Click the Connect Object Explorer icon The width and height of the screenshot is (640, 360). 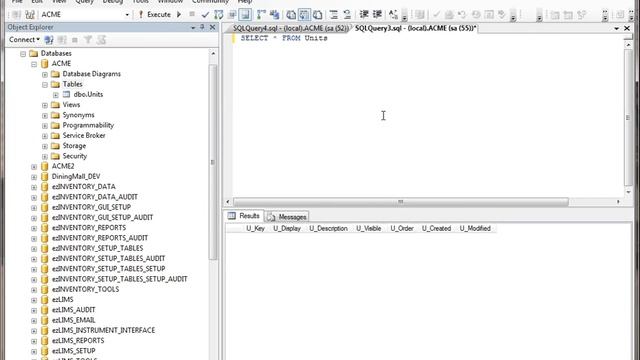pyautogui.click(x=49, y=40)
